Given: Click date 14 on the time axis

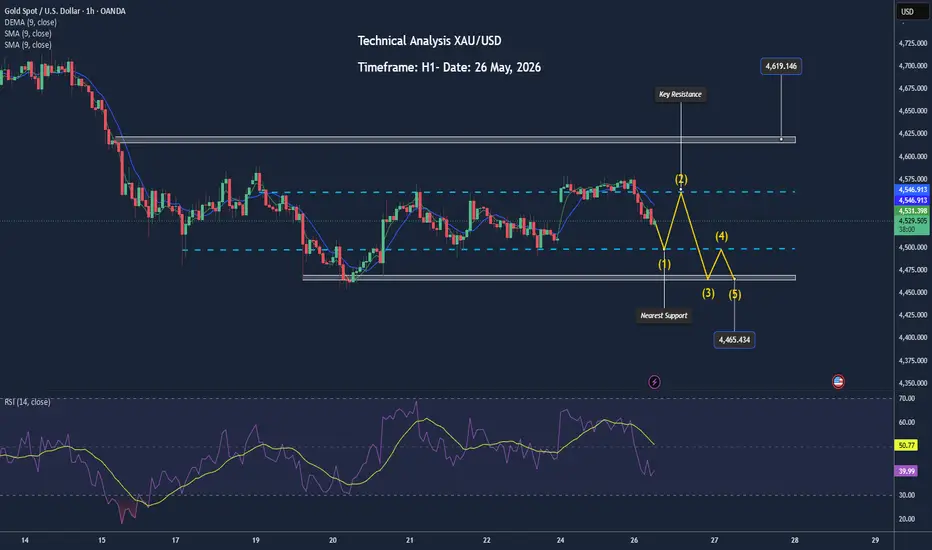Looking at the screenshot, I should (x=24, y=540).
